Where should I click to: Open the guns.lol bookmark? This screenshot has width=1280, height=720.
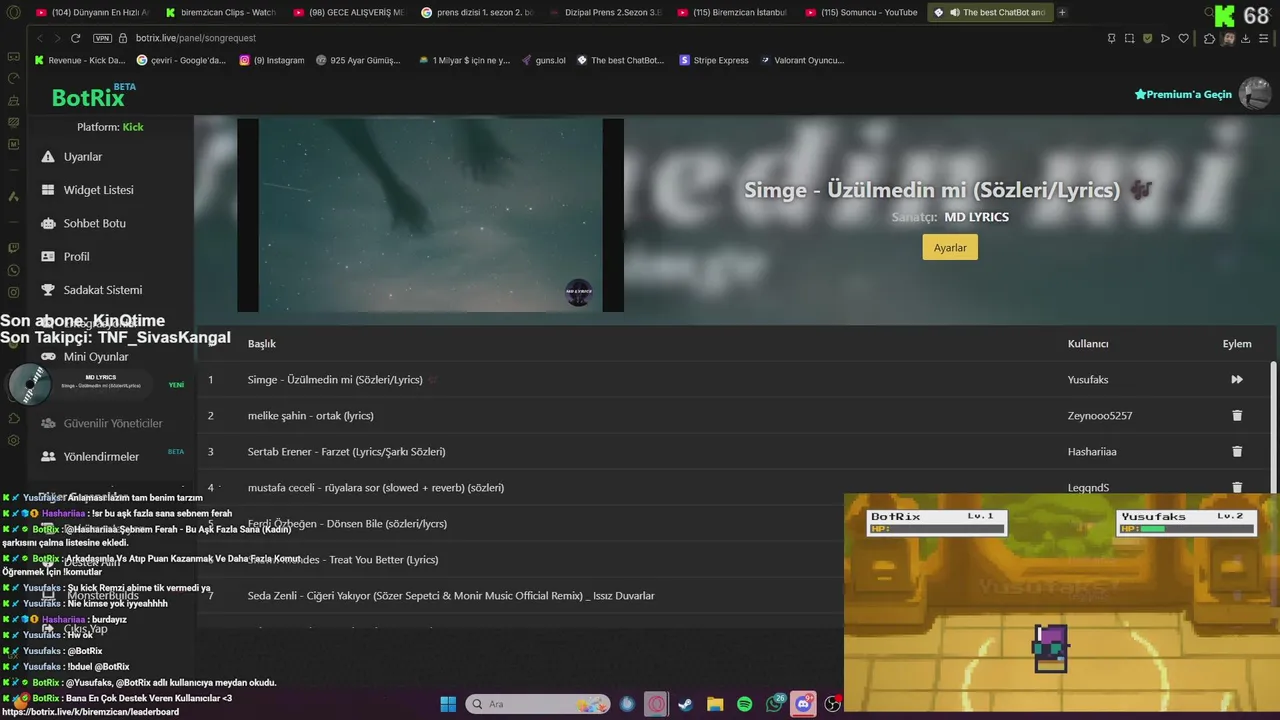pos(543,60)
